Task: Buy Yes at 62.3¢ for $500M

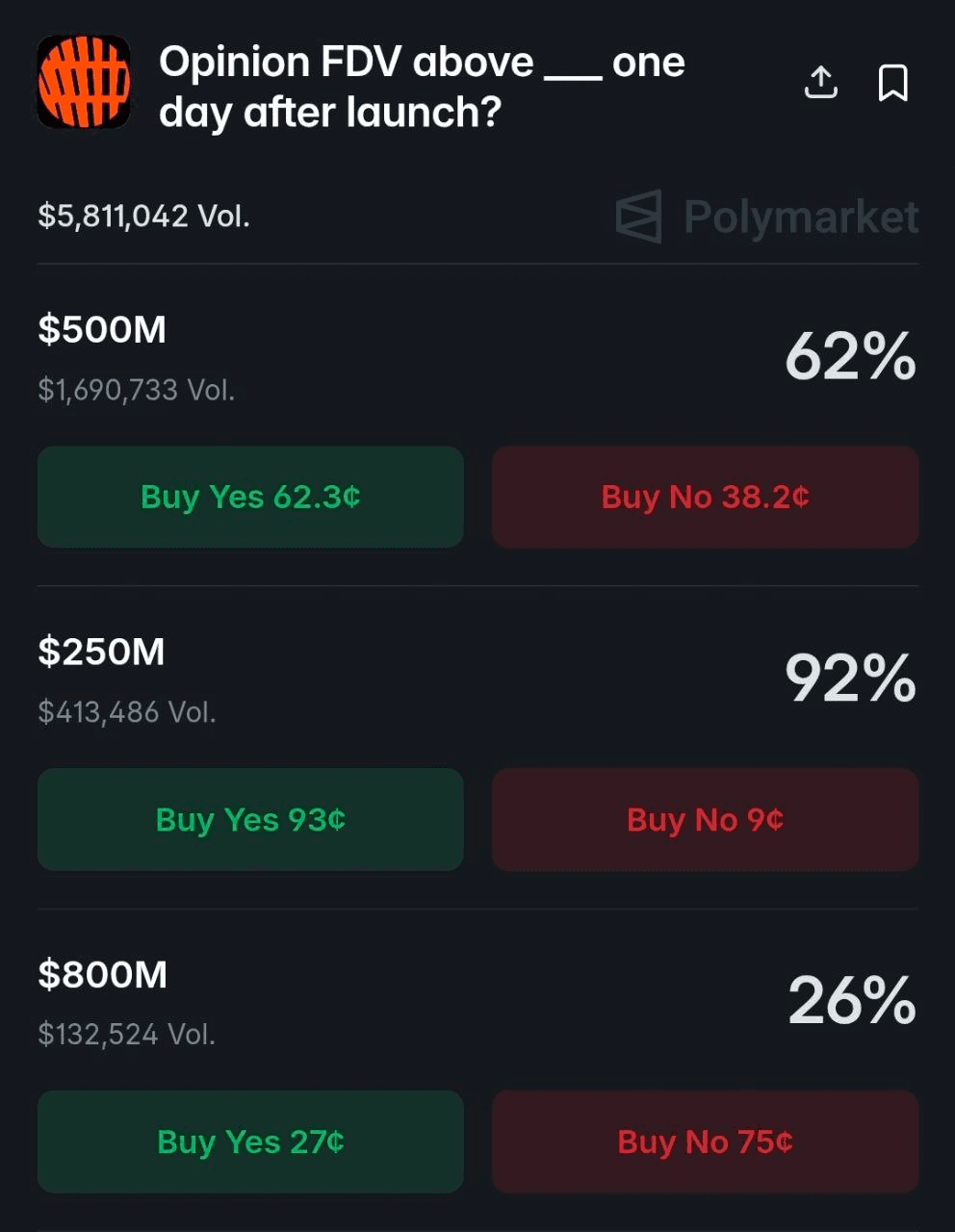Action: [x=250, y=497]
